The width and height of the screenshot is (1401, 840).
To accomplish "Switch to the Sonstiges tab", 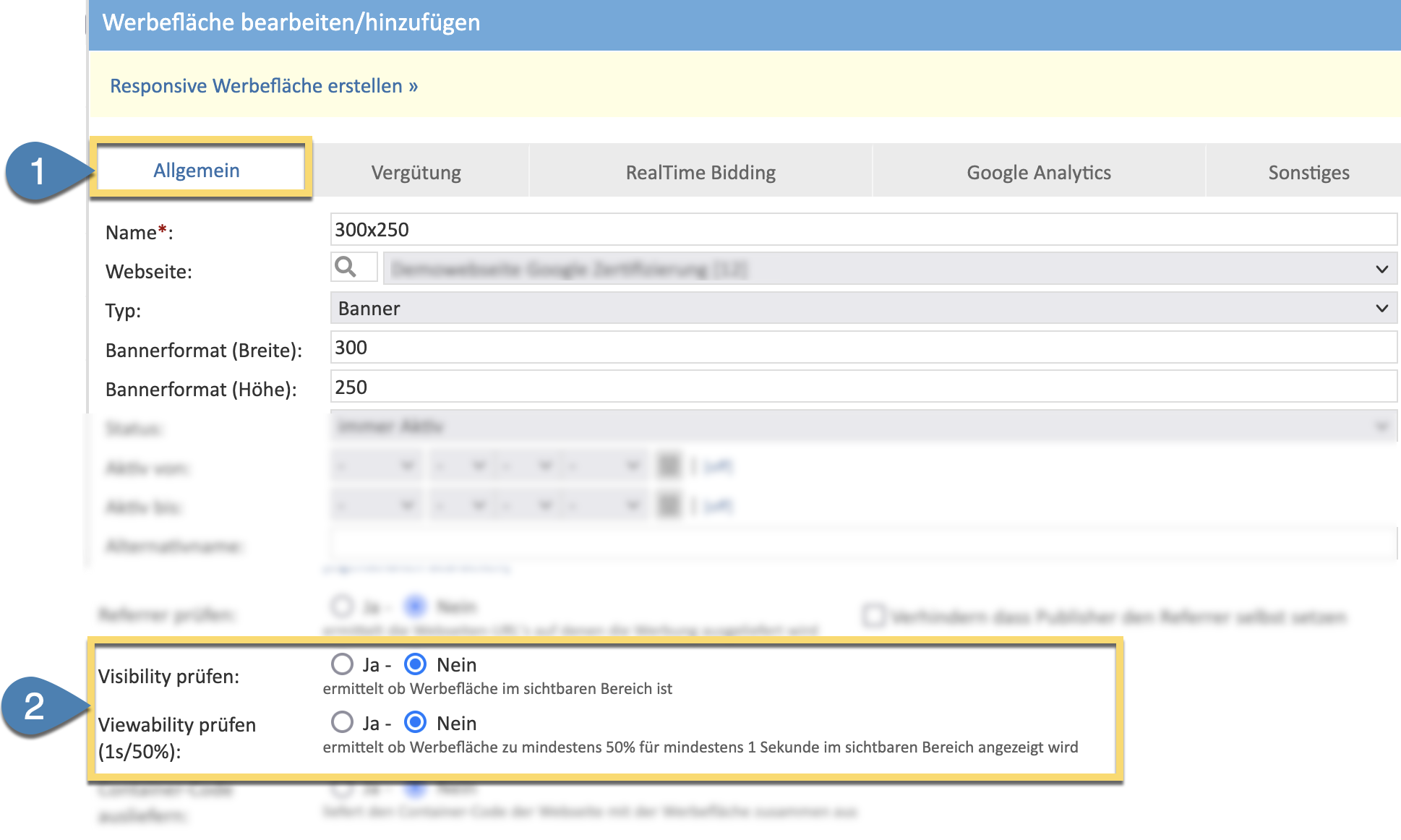I will click(1308, 173).
